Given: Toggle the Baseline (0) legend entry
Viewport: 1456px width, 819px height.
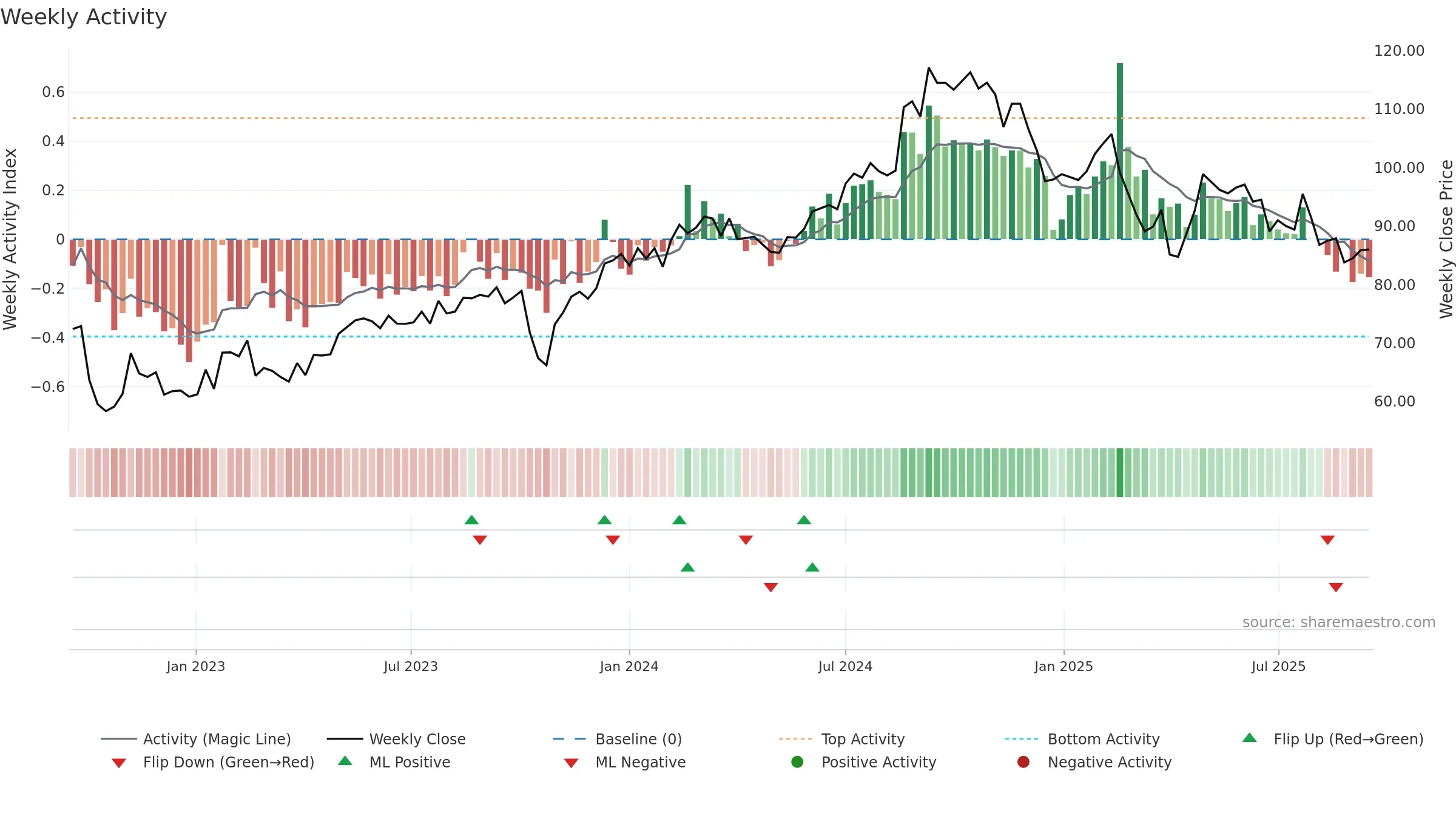Looking at the screenshot, I should click(618, 739).
